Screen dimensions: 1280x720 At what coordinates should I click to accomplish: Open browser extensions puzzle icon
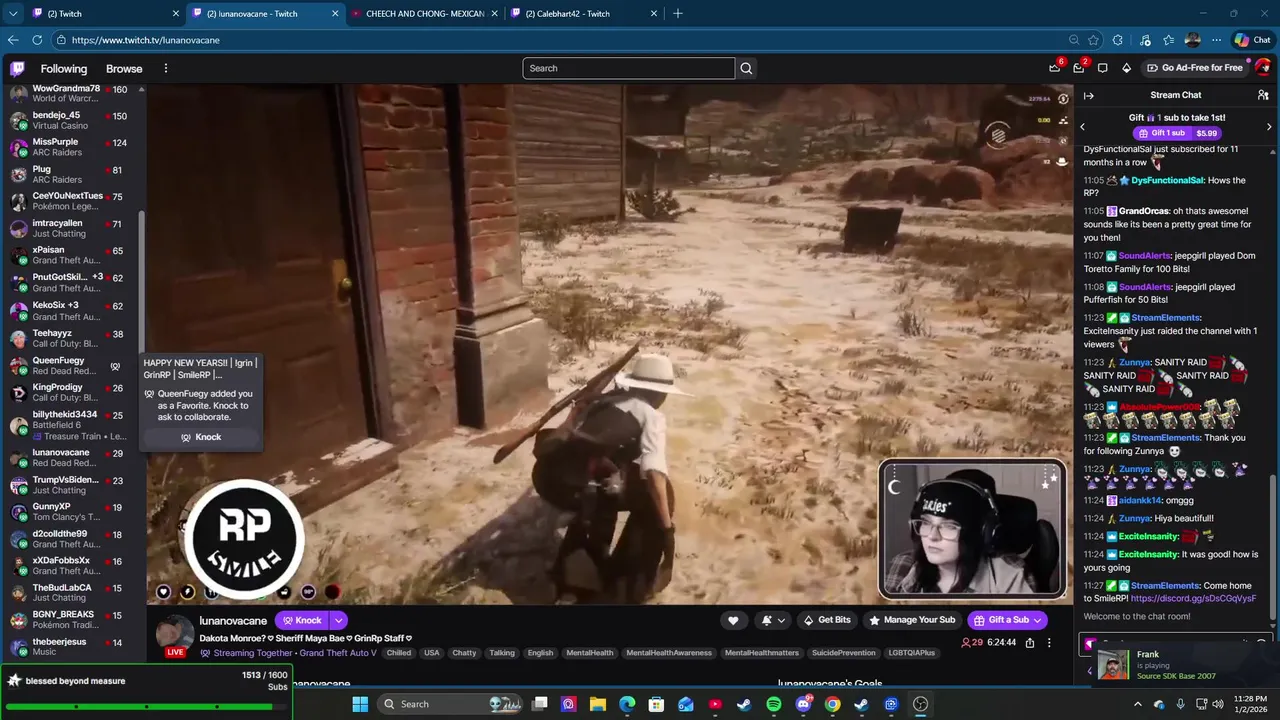point(1118,40)
